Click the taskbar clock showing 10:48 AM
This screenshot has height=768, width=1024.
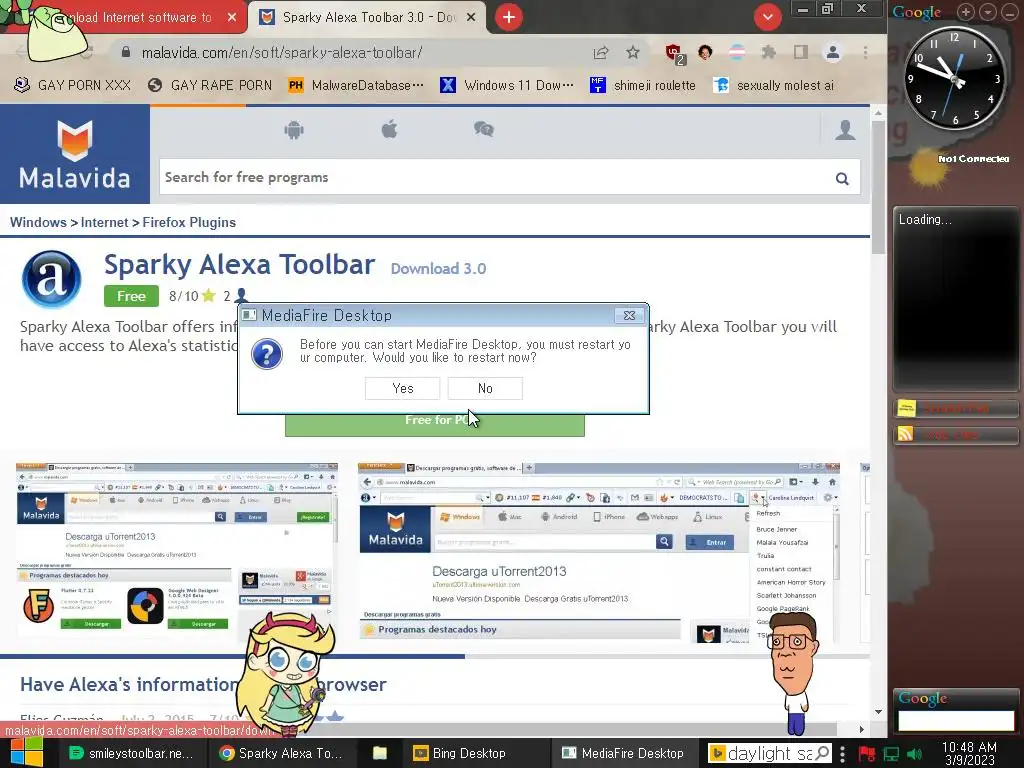point(970,753)
